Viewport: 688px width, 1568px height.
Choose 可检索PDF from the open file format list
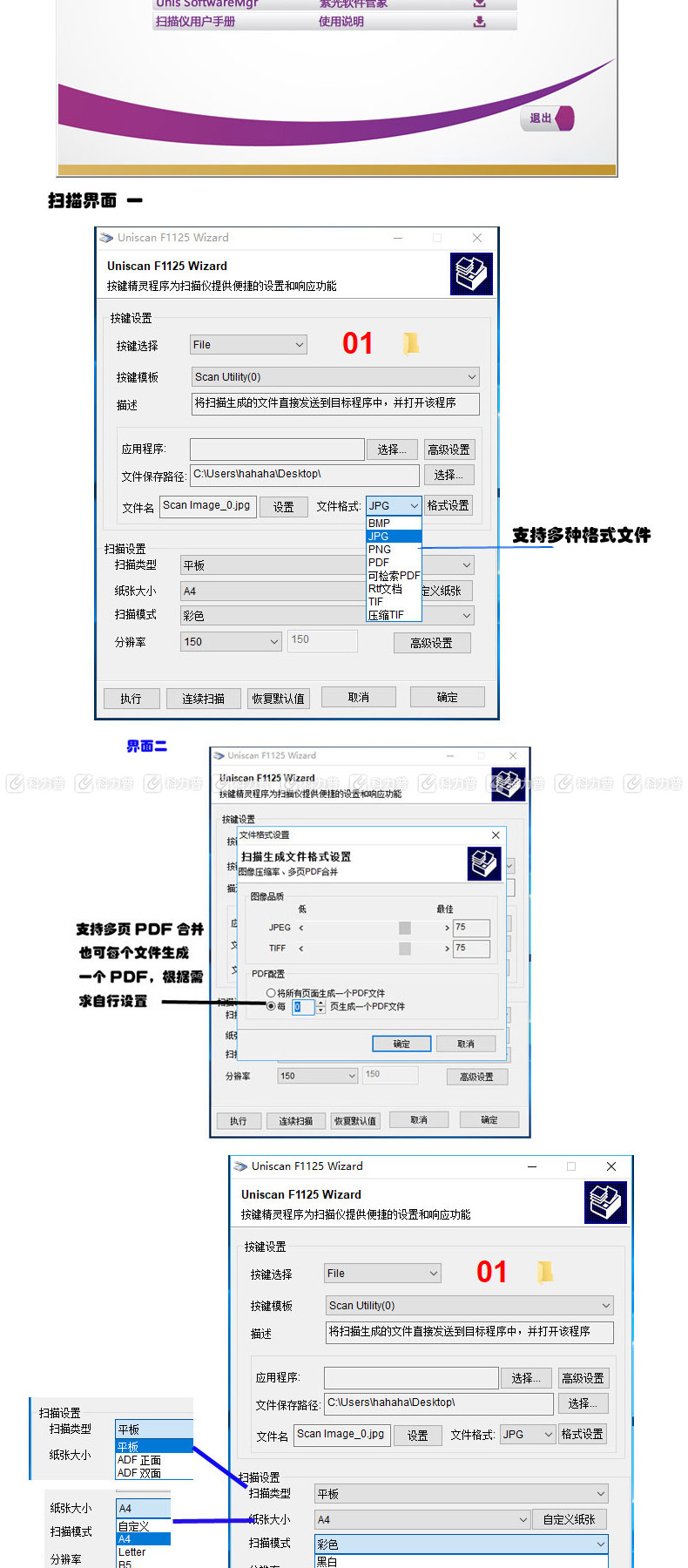[394, 576]
